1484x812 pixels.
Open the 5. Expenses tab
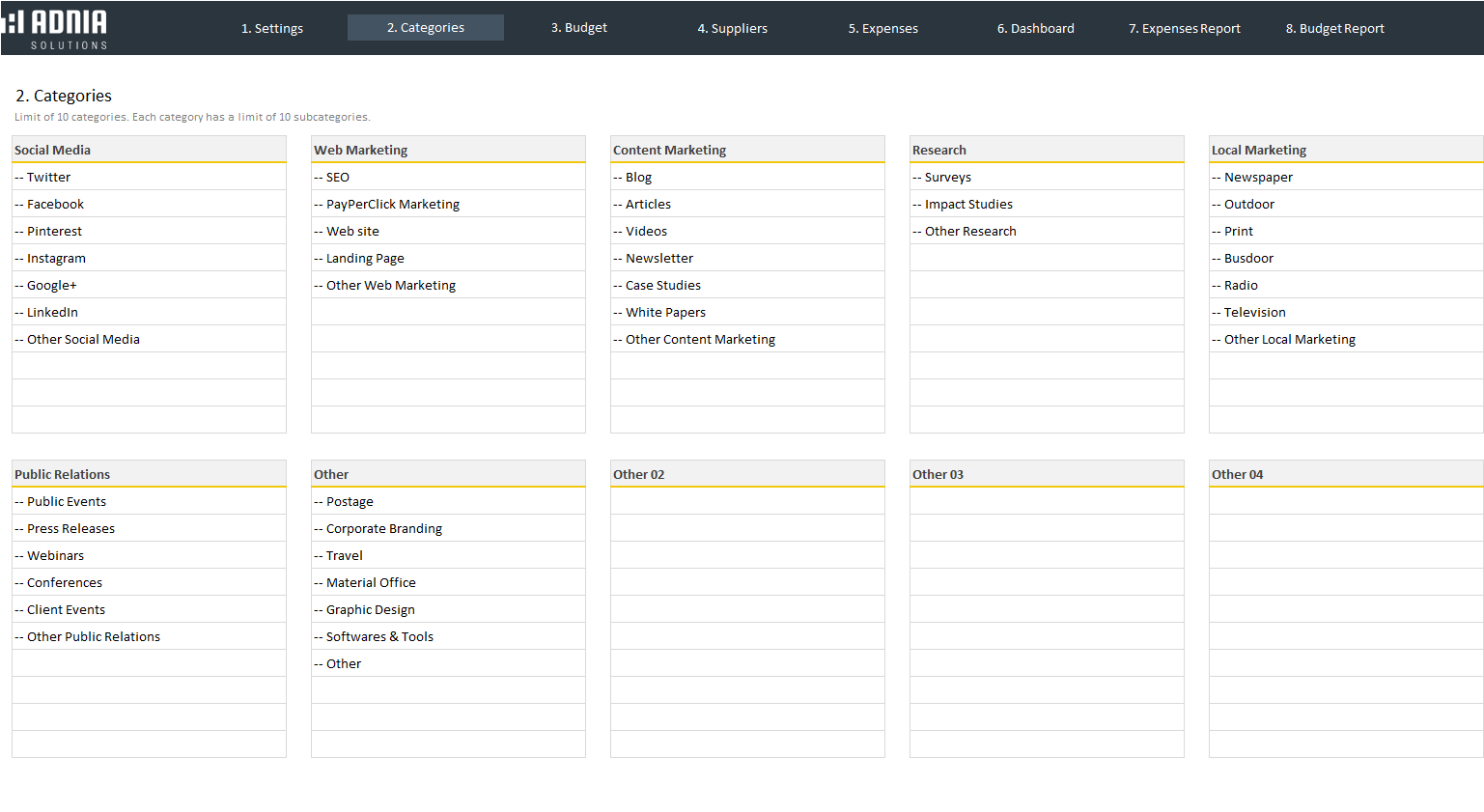(882, 28)
